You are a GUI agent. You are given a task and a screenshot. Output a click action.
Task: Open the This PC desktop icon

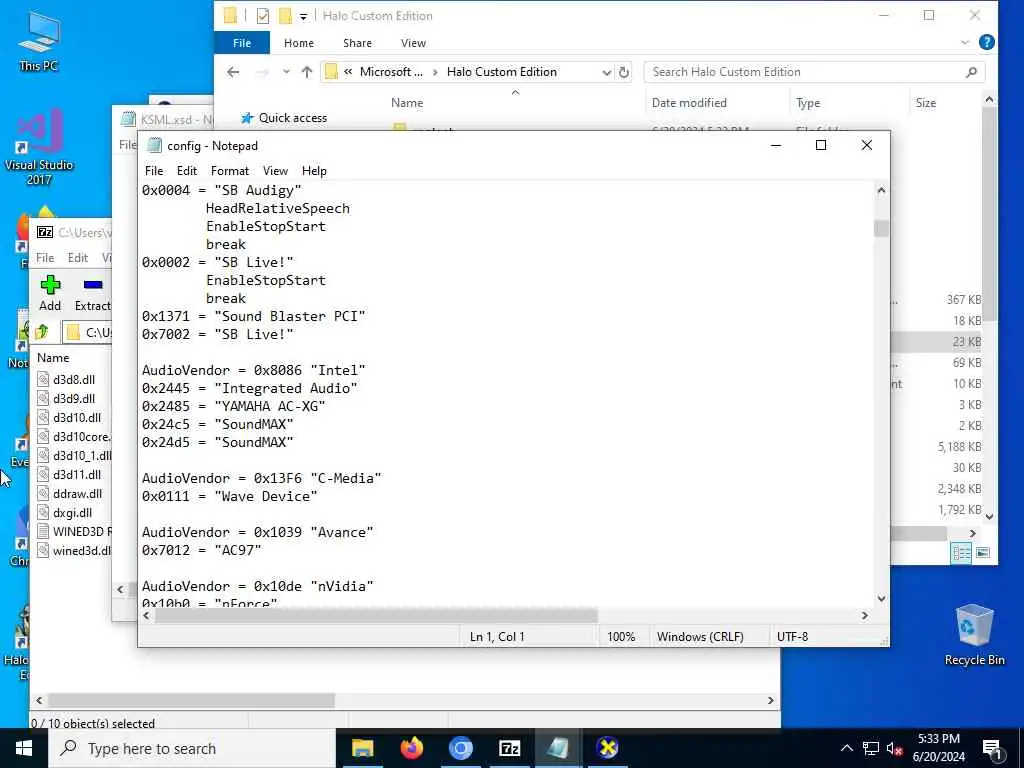[x=39, y=41]
